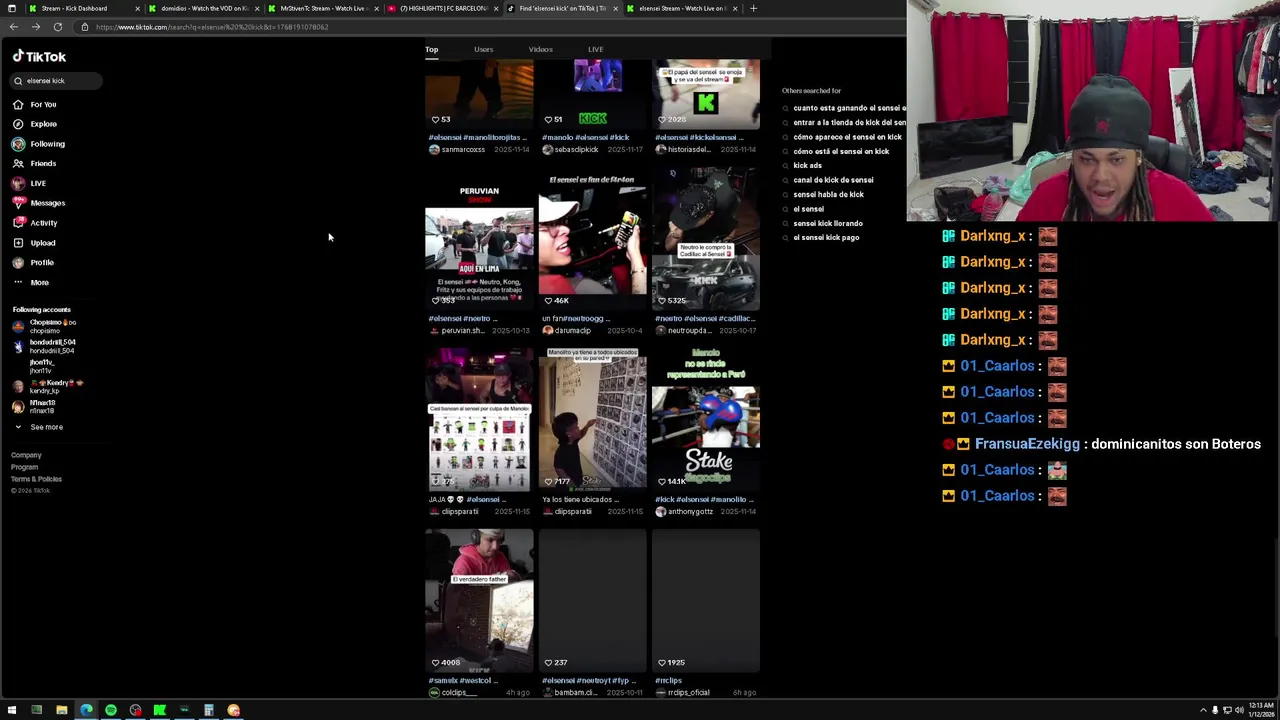Viewport: 1280px width, 720px height.
Task: Open a new browser tab with plus button
Action: [753, 8]
